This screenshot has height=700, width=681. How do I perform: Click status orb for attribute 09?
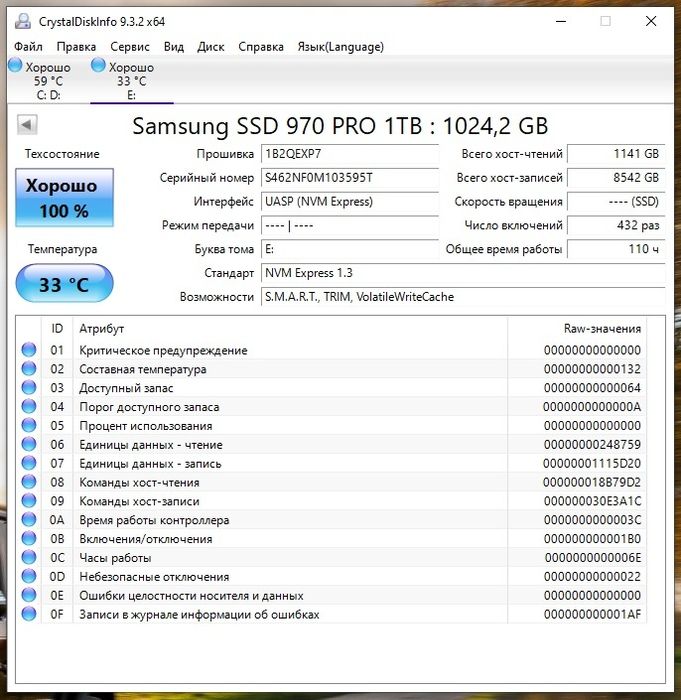click(29, 500)
